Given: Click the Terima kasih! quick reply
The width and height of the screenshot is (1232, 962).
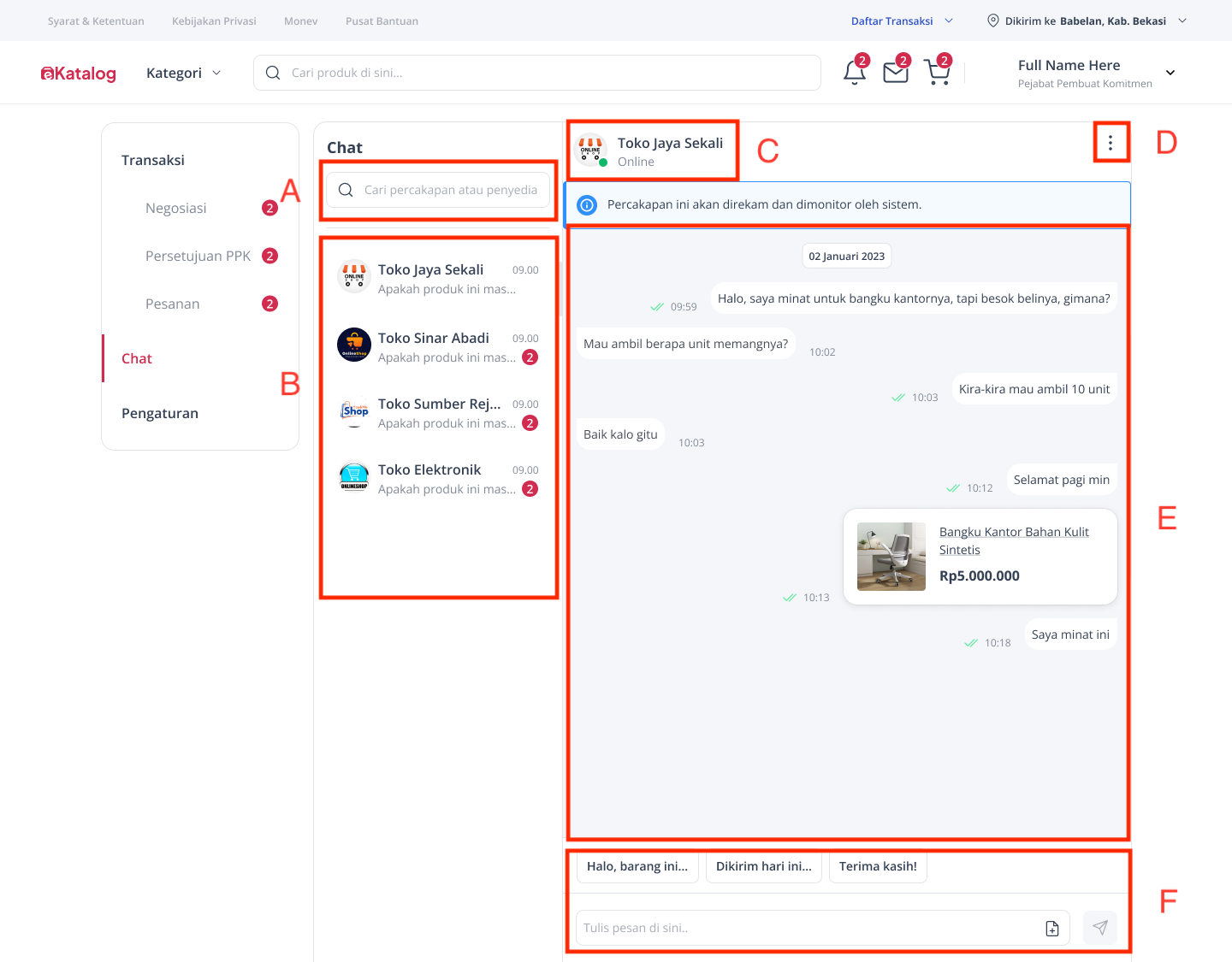Looking at the screenshot, I should [x=878, y=866].
